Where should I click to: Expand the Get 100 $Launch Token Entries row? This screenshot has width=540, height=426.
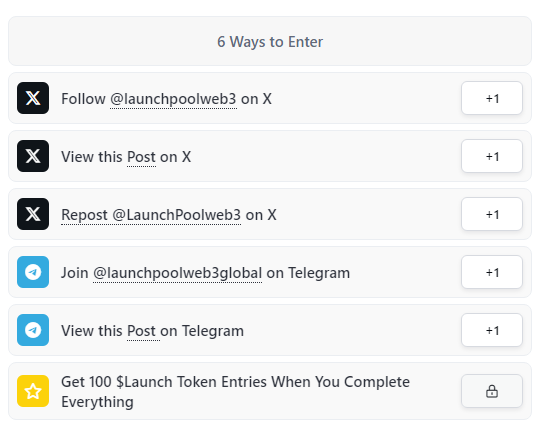(x=270, y=391)
